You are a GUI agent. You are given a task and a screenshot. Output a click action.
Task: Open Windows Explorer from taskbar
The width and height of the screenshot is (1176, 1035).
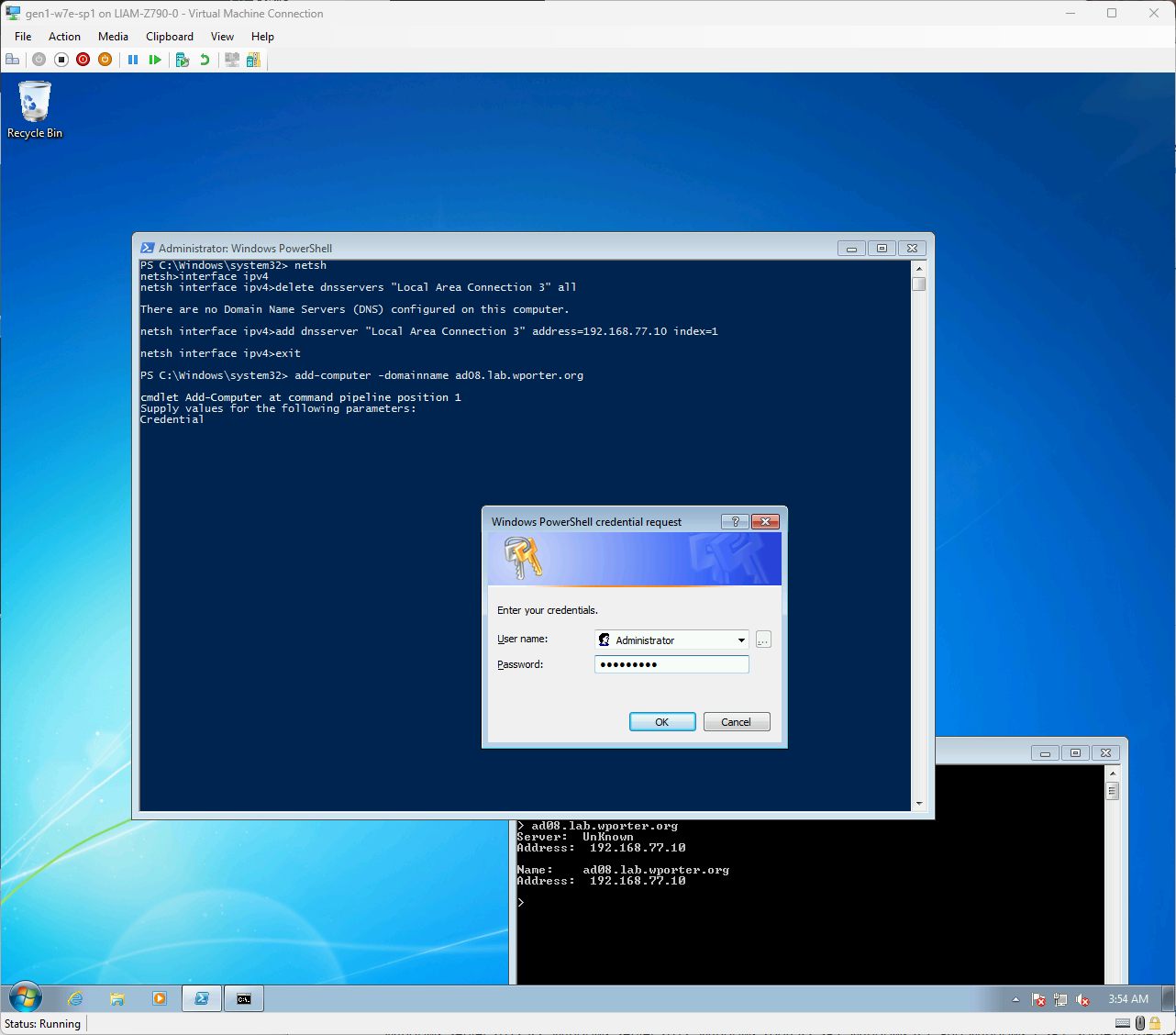click(117, 998)
